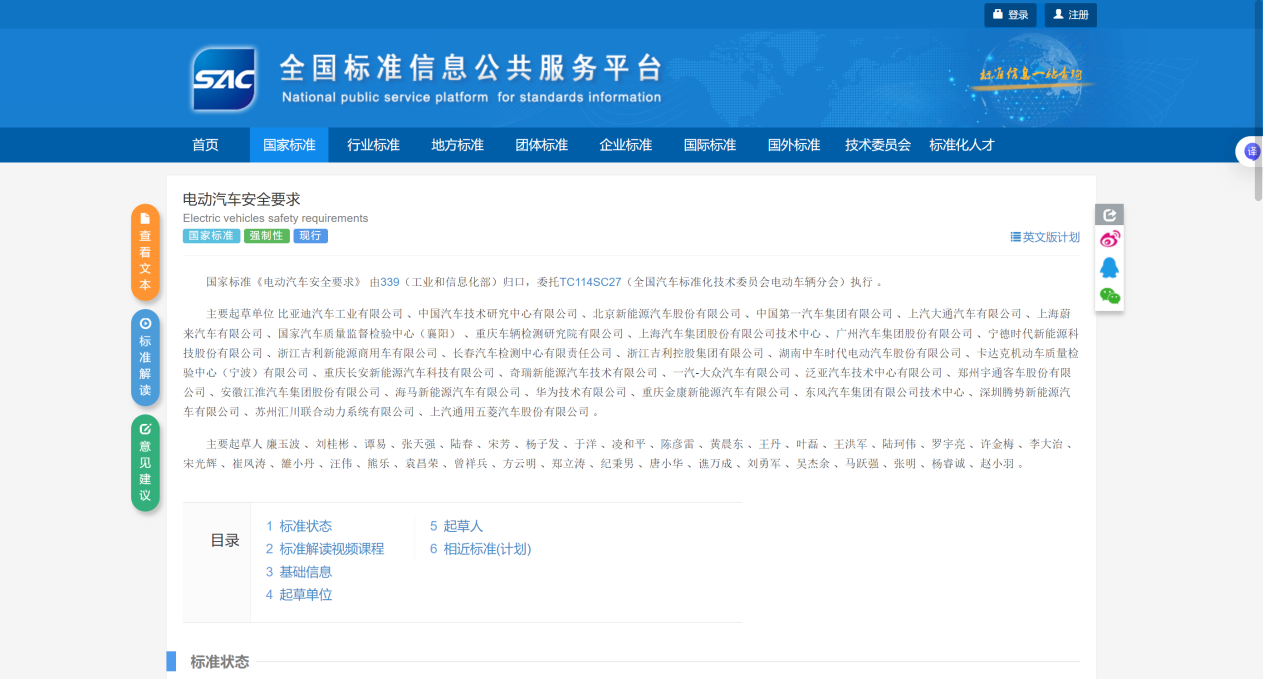The width and height of the screenshot is (1263, 679).
Task: Switch to 行业标准 navigation tab
Action: point(373,145)
